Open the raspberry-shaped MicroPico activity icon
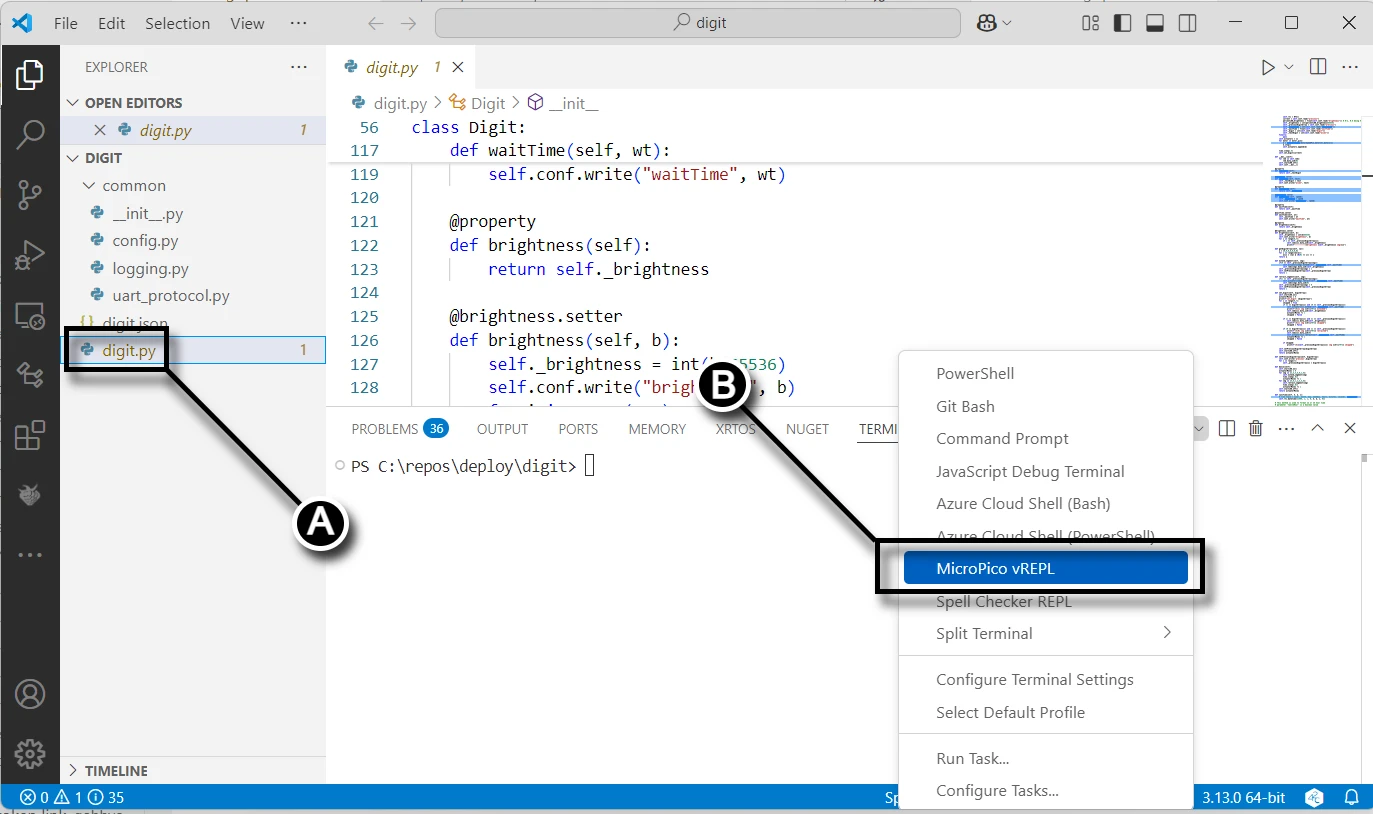The width and height of the screenshot is (1373, 814). (x=30, y=494)
